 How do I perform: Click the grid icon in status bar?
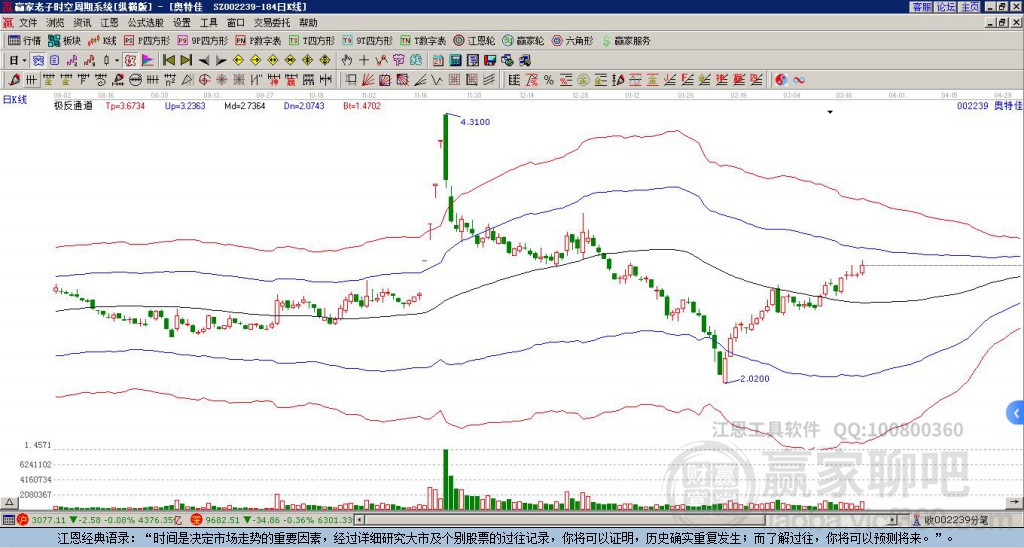pyautogui.click(x=8, y=520)
